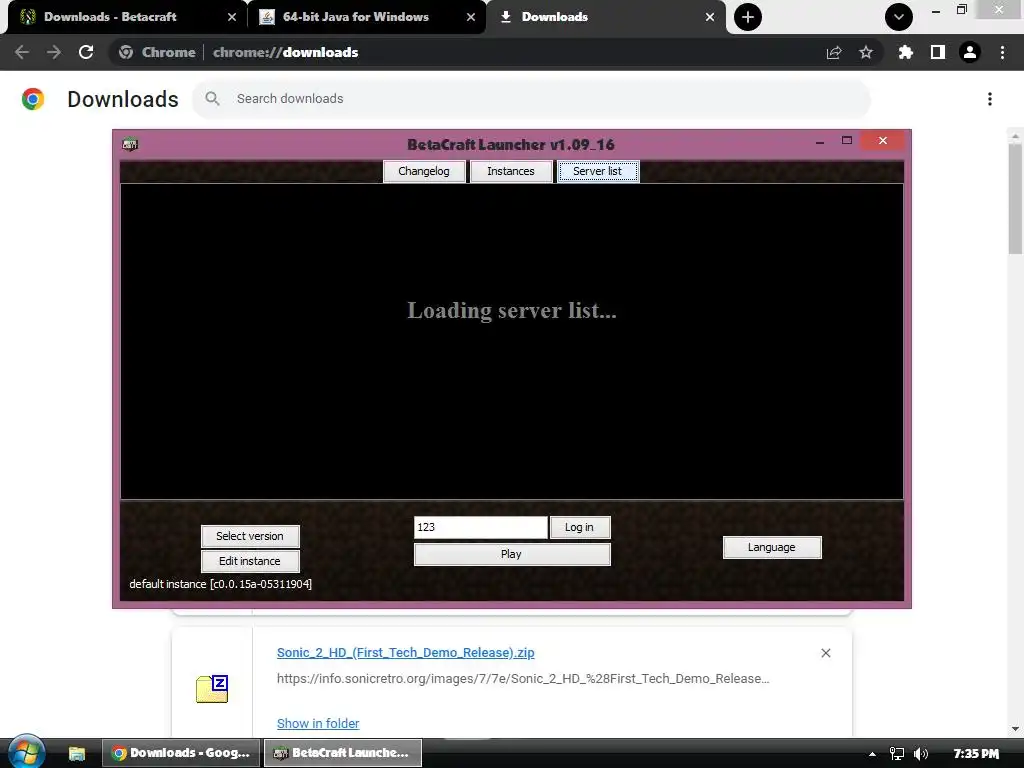Image resolution: width=1024 pixels, height=768 pixels.
Task: Click the username field containing 123
Action: coord(481,527)
